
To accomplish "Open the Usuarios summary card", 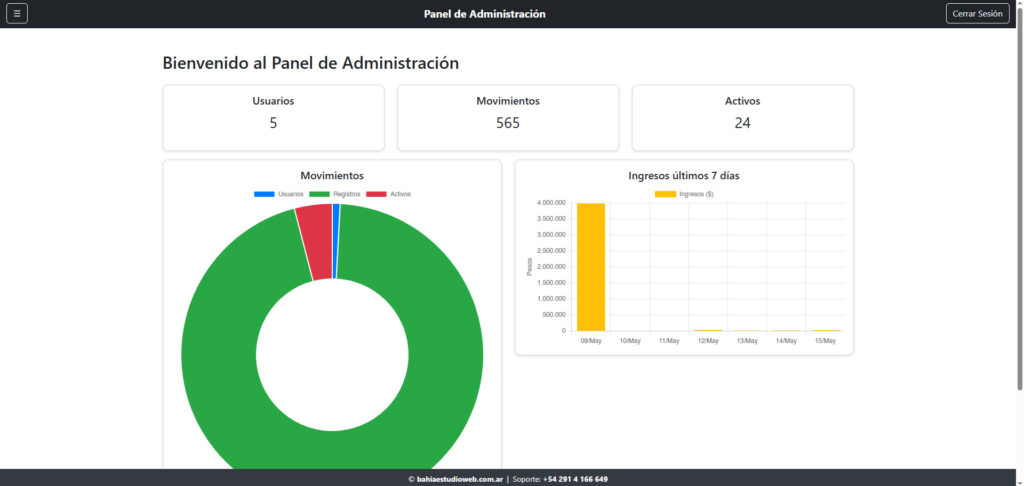I will (273, 117).
